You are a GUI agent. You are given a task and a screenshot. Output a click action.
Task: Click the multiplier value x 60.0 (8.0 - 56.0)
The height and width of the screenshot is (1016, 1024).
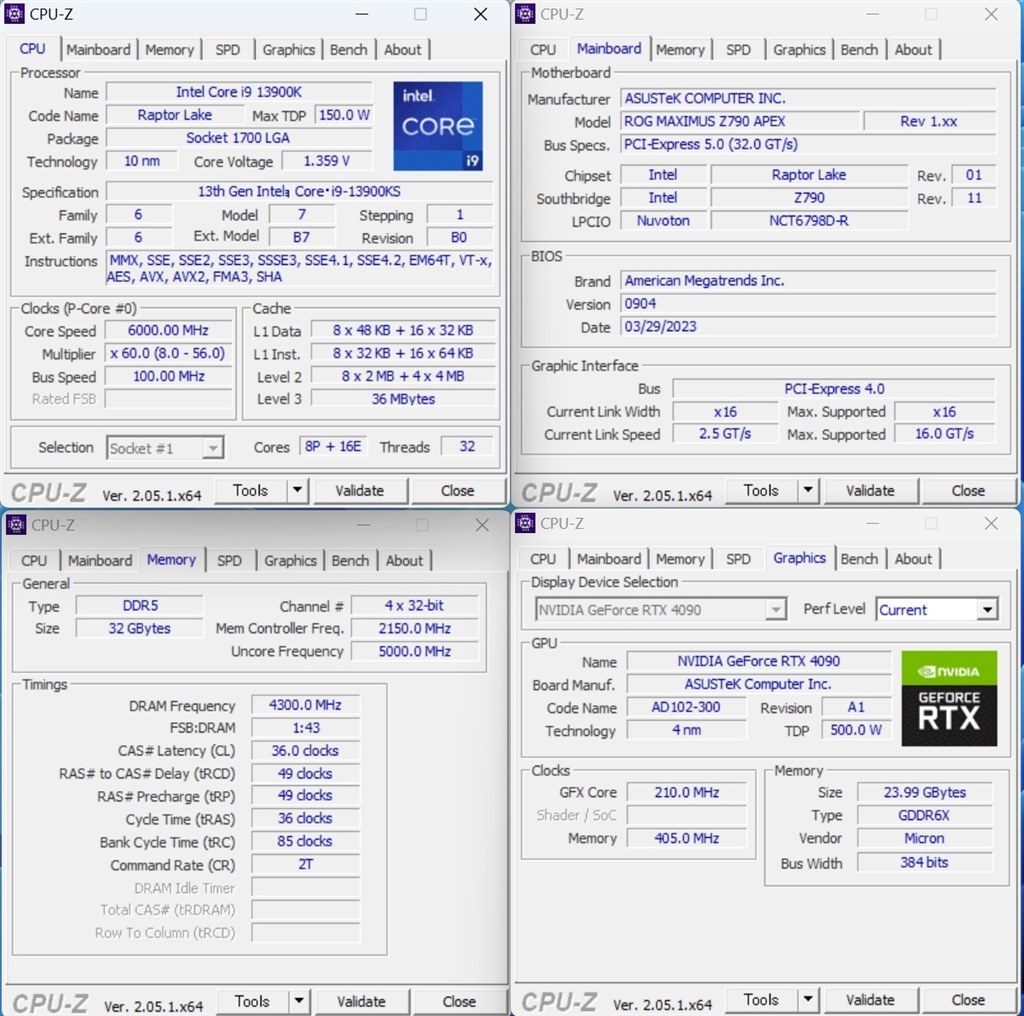pos(168,353)
